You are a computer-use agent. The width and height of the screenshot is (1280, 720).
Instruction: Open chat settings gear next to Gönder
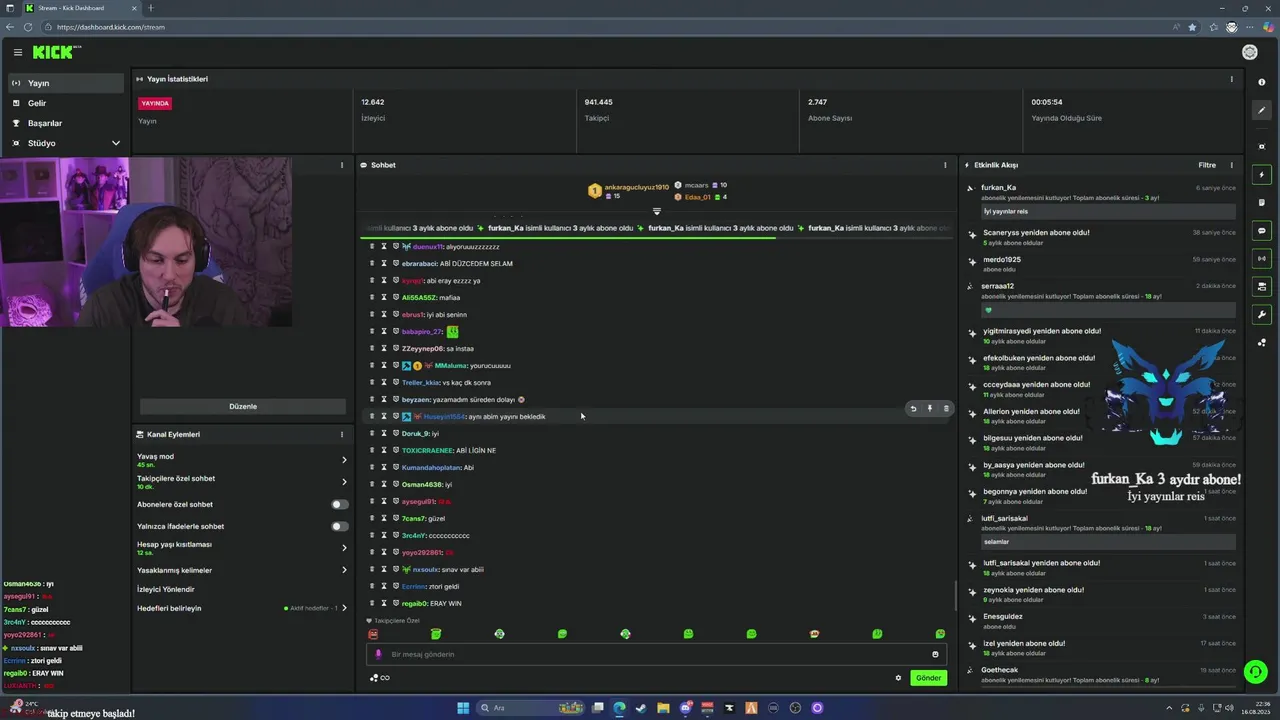pyautogui.click(x=898, y=678)
